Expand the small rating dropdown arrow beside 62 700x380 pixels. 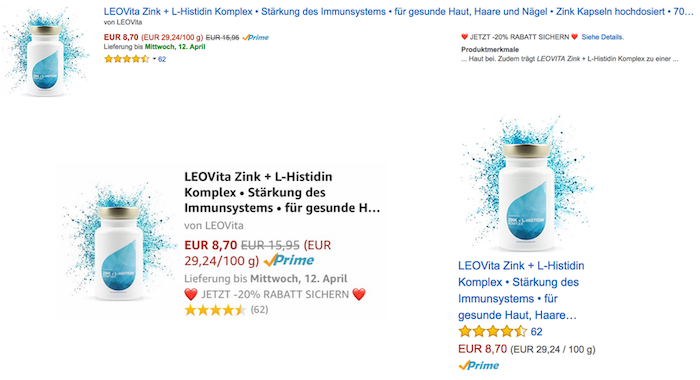click(x=154, y=59)
